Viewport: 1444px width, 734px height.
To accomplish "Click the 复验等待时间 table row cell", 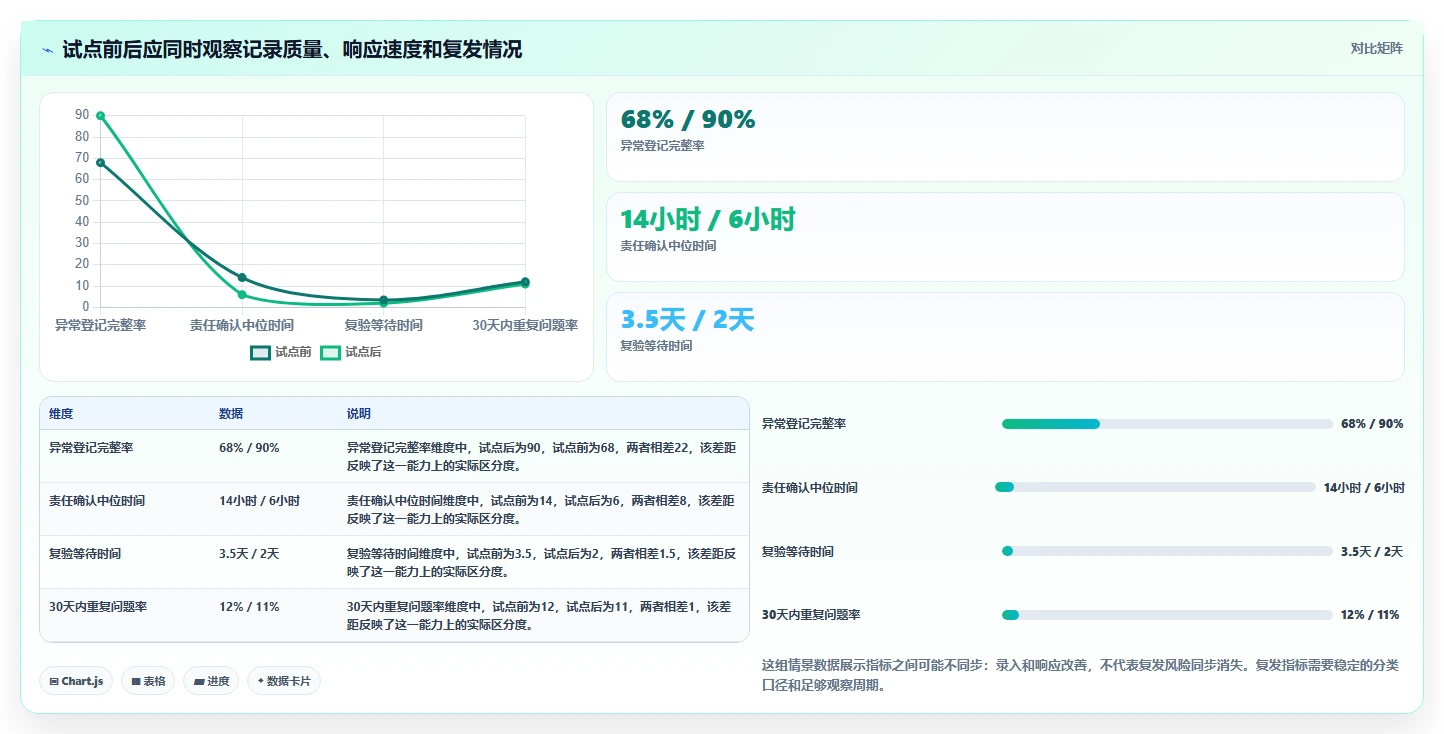I will point(125,562).
